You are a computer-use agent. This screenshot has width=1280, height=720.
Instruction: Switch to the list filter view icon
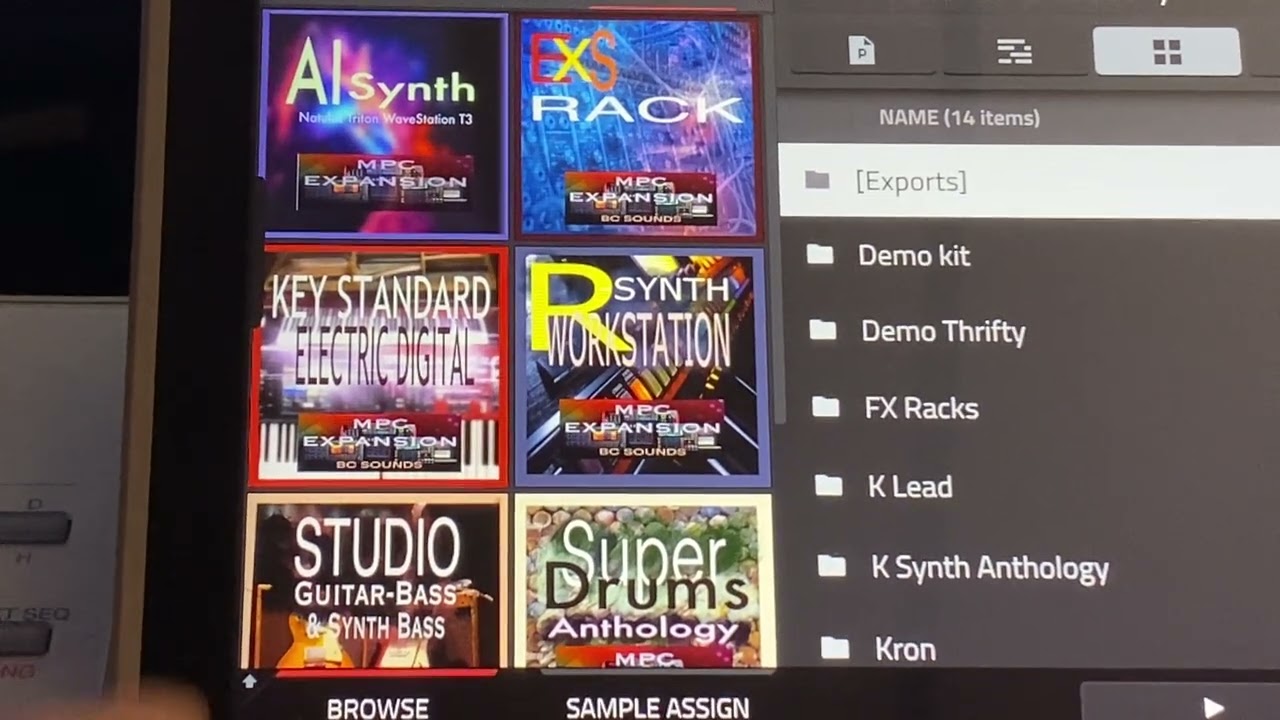coord(1014,52)
